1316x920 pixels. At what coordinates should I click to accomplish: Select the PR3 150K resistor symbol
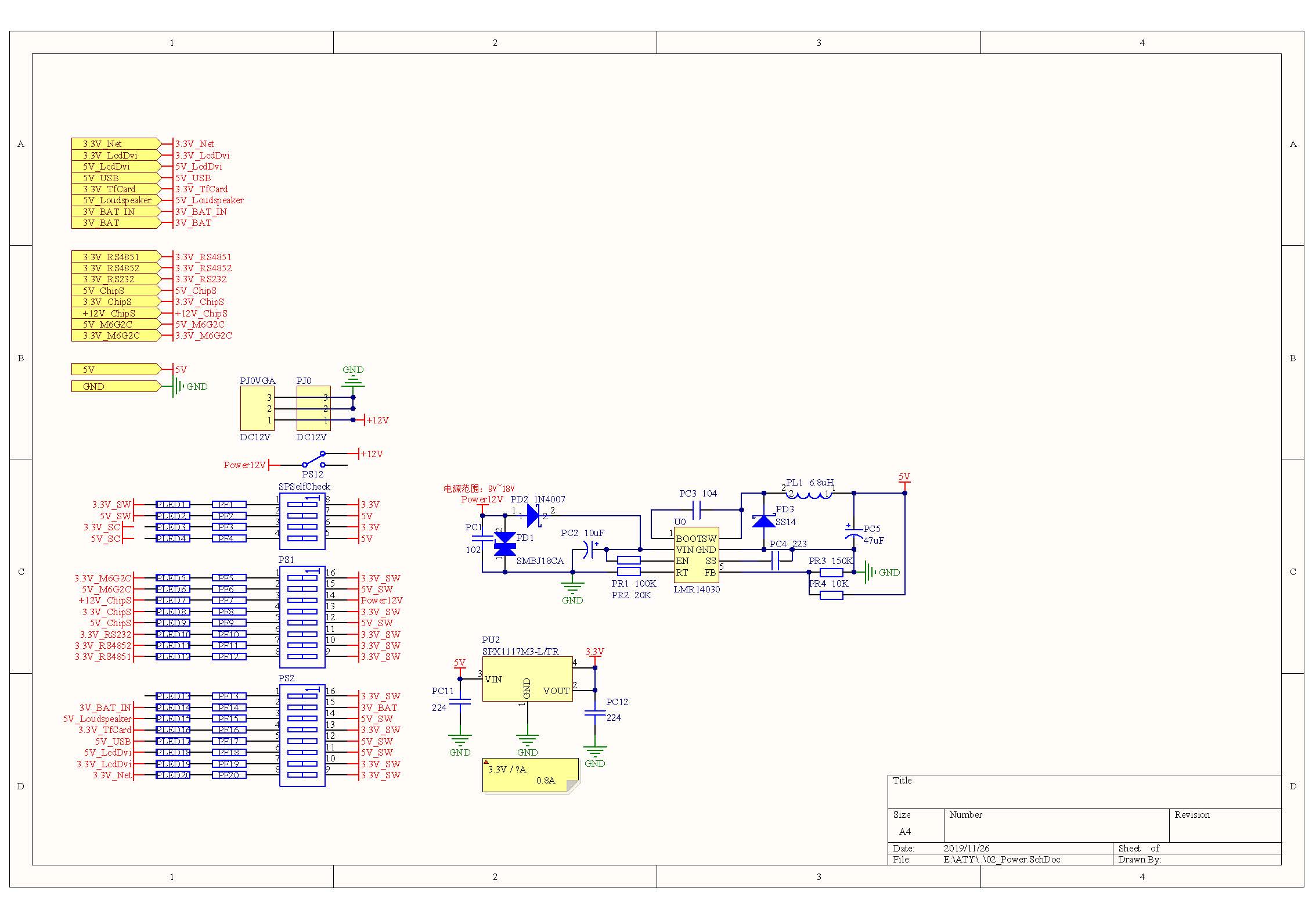pos(831,572)
